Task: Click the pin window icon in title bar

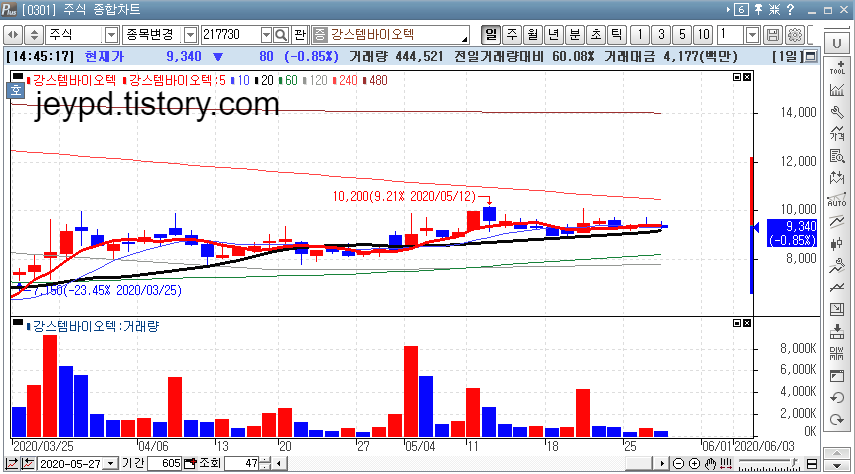Action: [758, 9]
